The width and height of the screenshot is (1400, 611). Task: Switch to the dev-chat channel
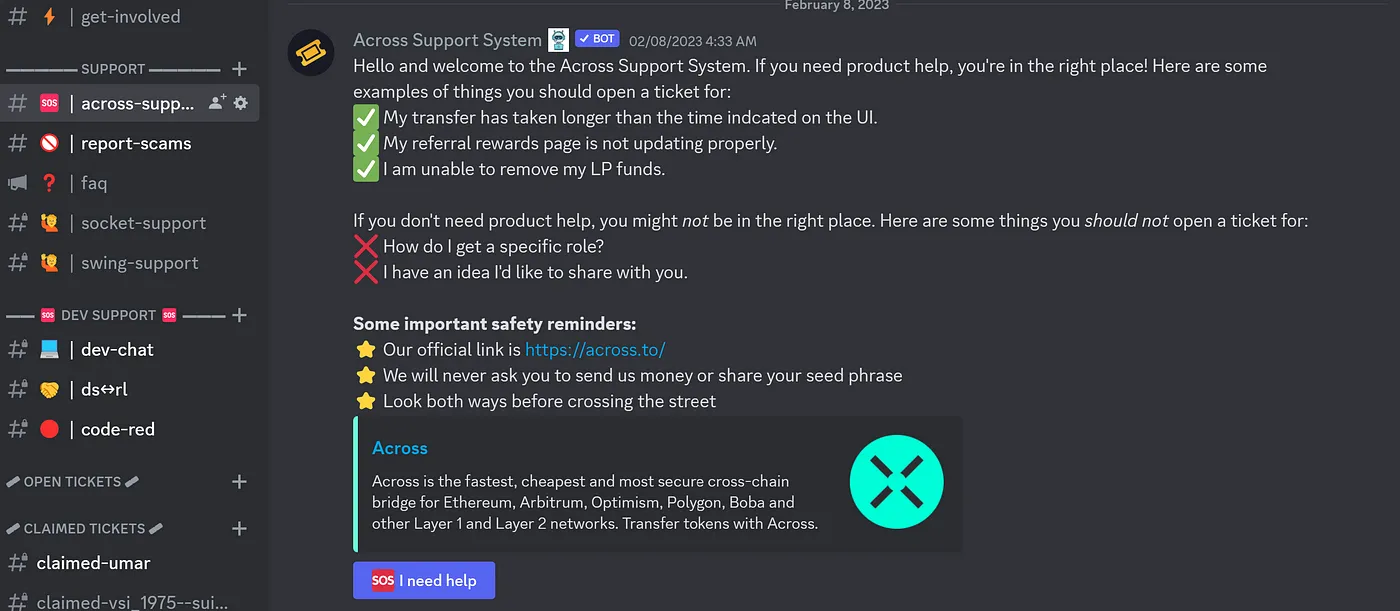pos(117,349)
